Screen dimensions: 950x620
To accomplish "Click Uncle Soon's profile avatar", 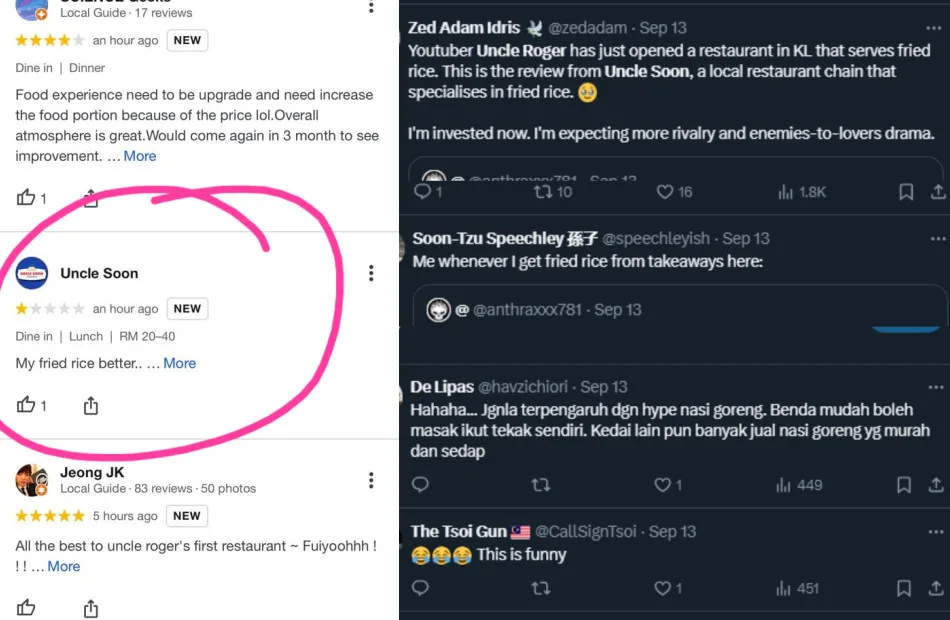I will point(32,273).
